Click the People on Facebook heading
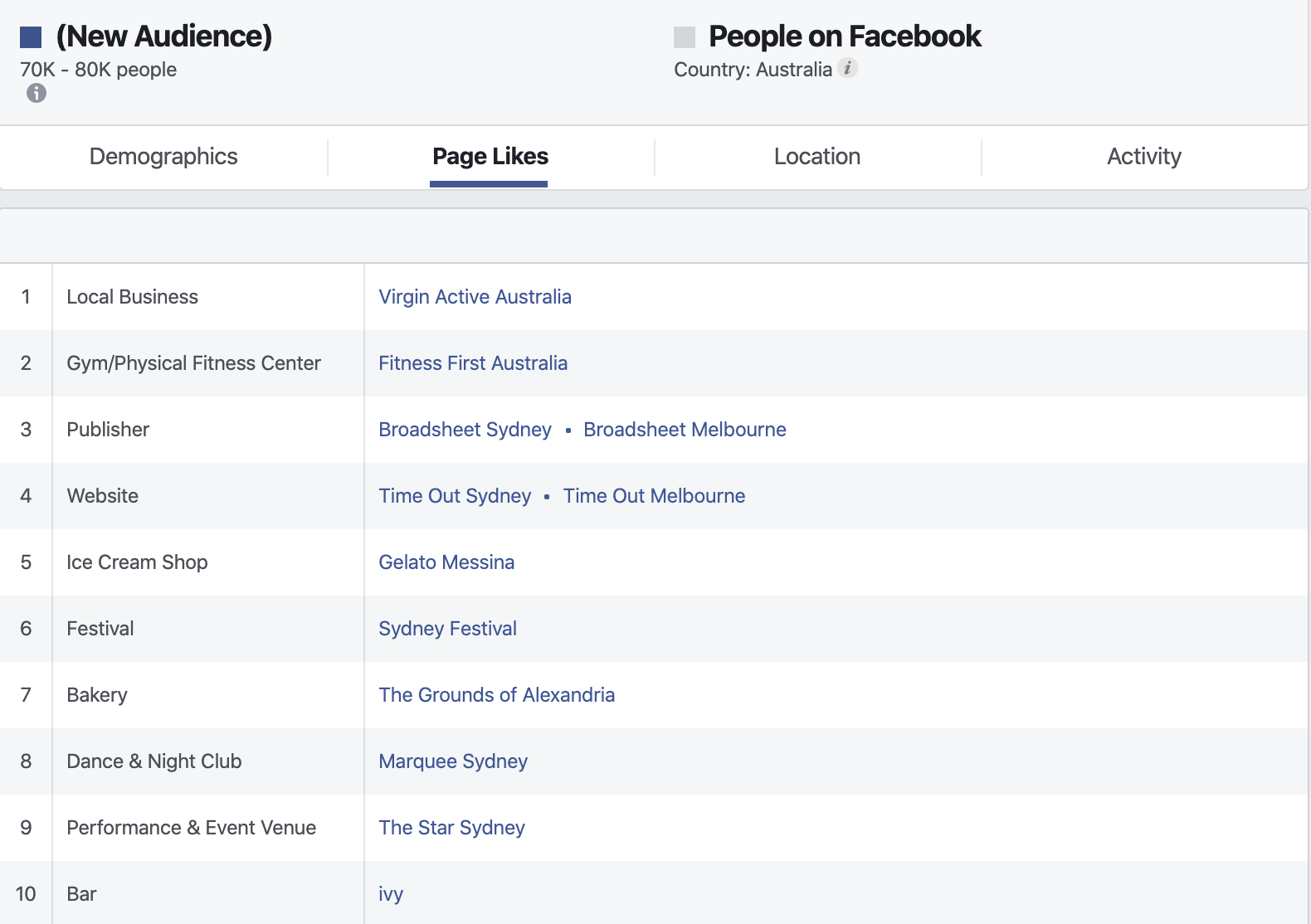 tap(845, 36)
